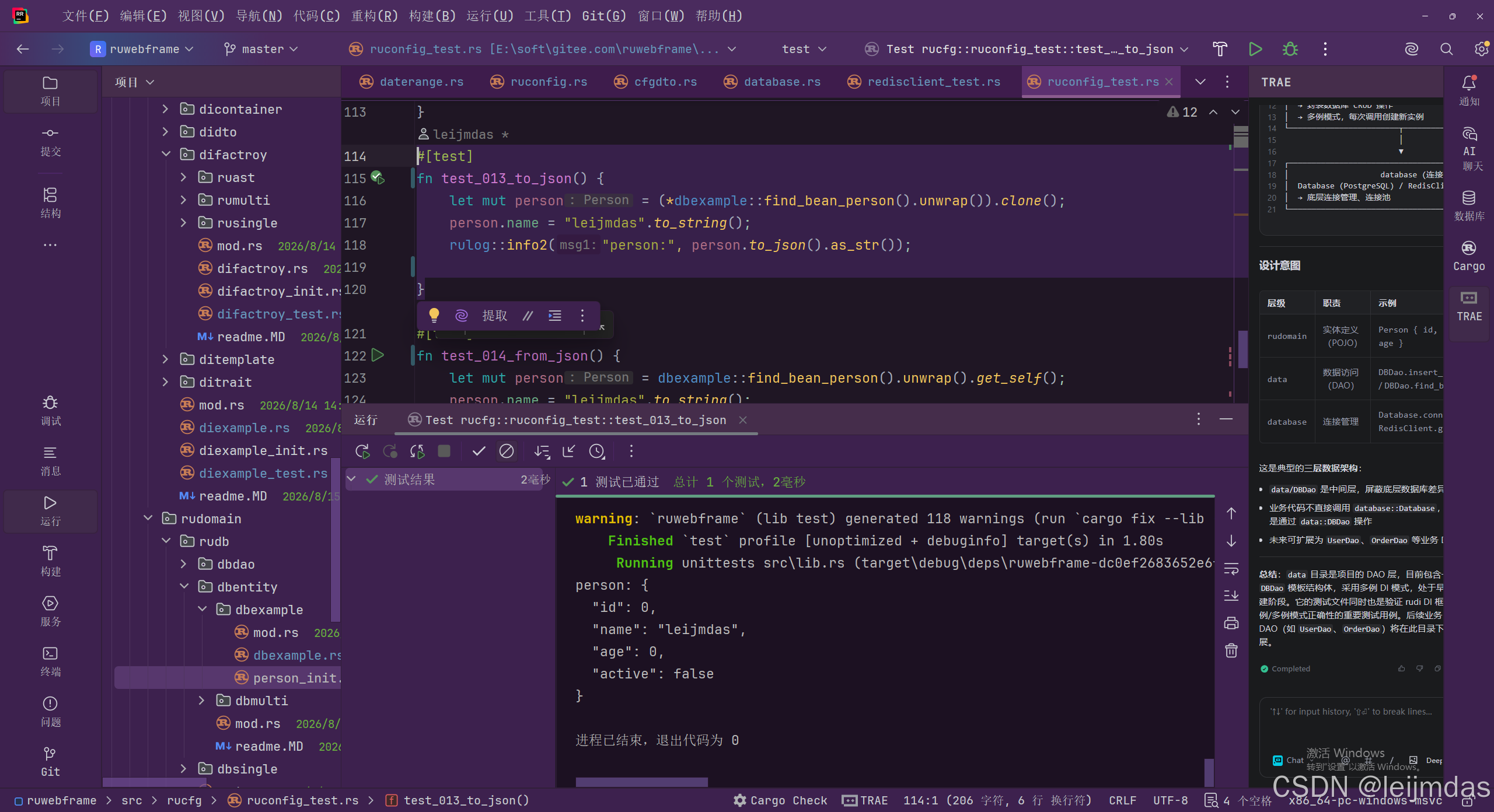Click 提取 extract in floating toolbar
The width and height of the screenshot is (1494, 812).
tap(494, 316)
